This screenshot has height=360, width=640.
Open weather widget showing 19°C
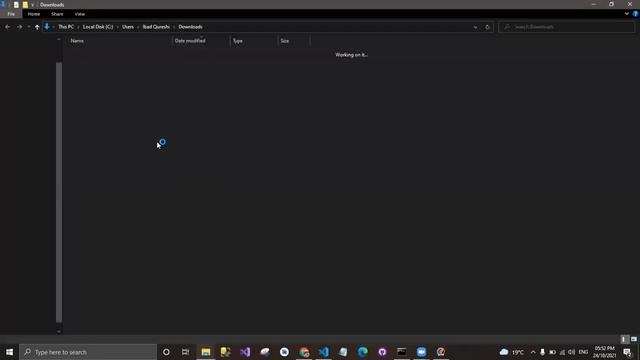(512, 352)
